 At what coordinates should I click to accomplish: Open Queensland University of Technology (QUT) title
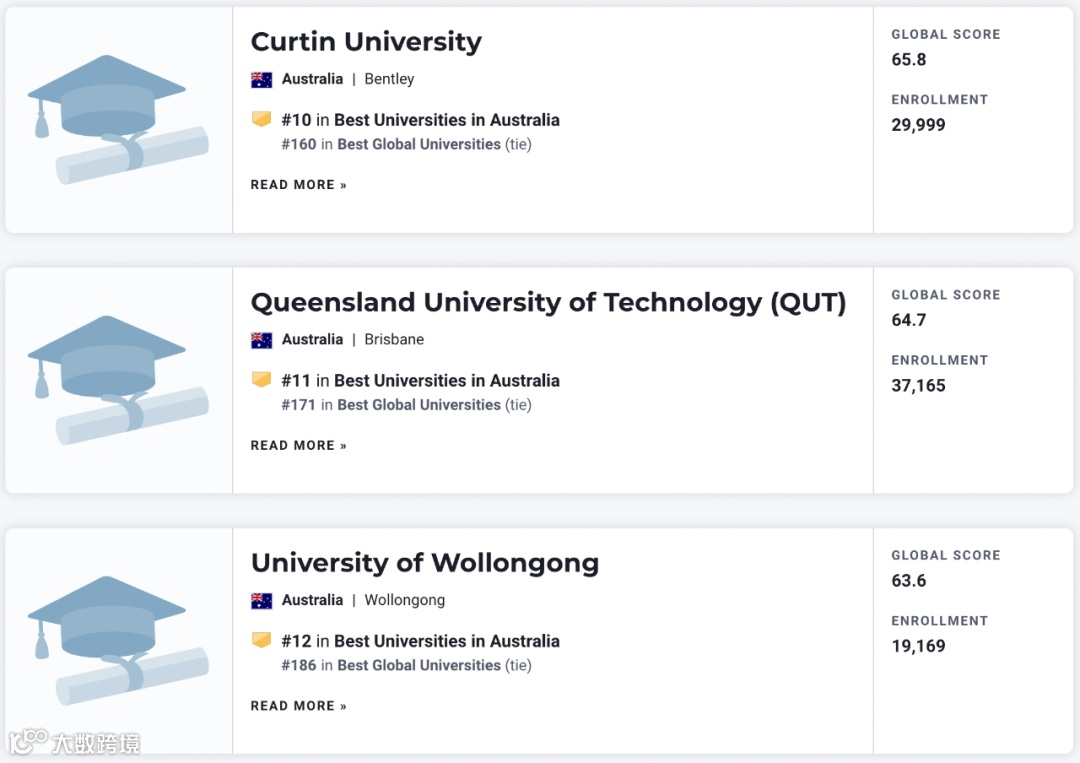[x=548, y=303]
